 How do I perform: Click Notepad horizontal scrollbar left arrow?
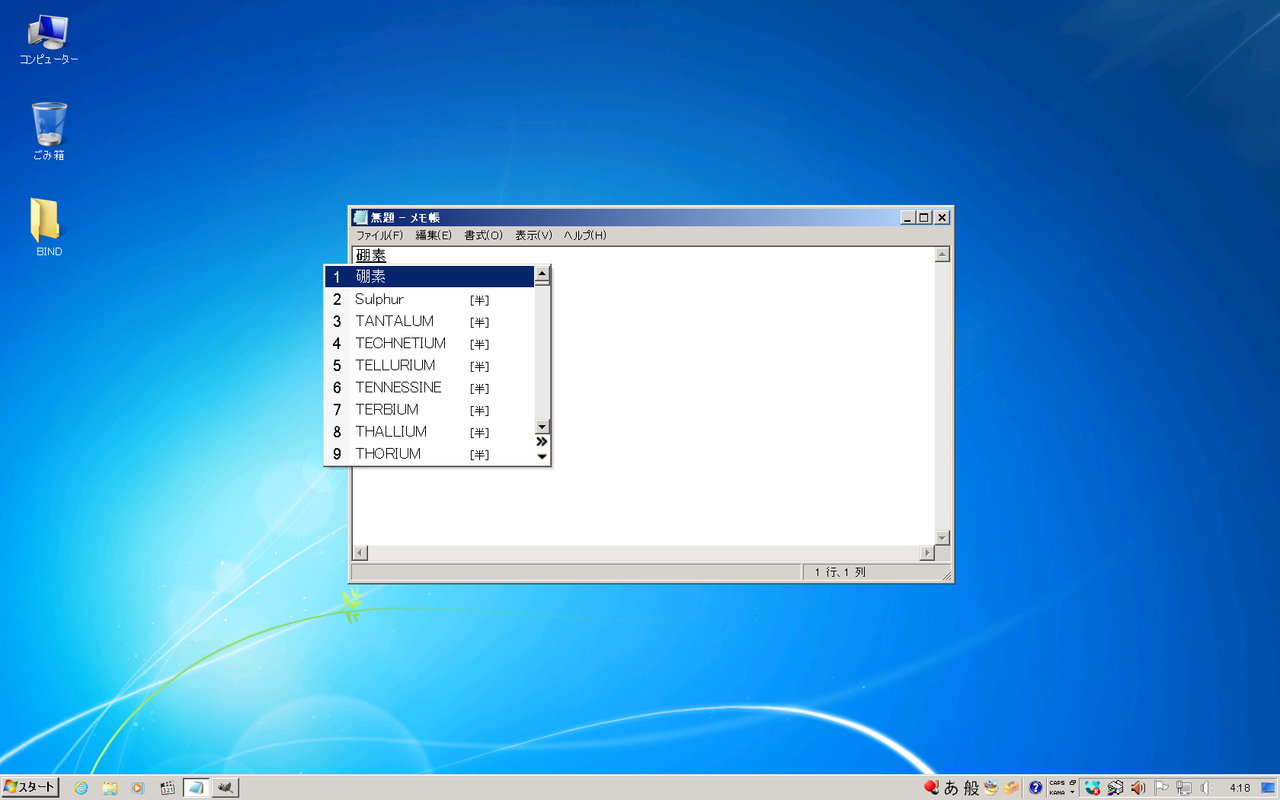(360, 553)
